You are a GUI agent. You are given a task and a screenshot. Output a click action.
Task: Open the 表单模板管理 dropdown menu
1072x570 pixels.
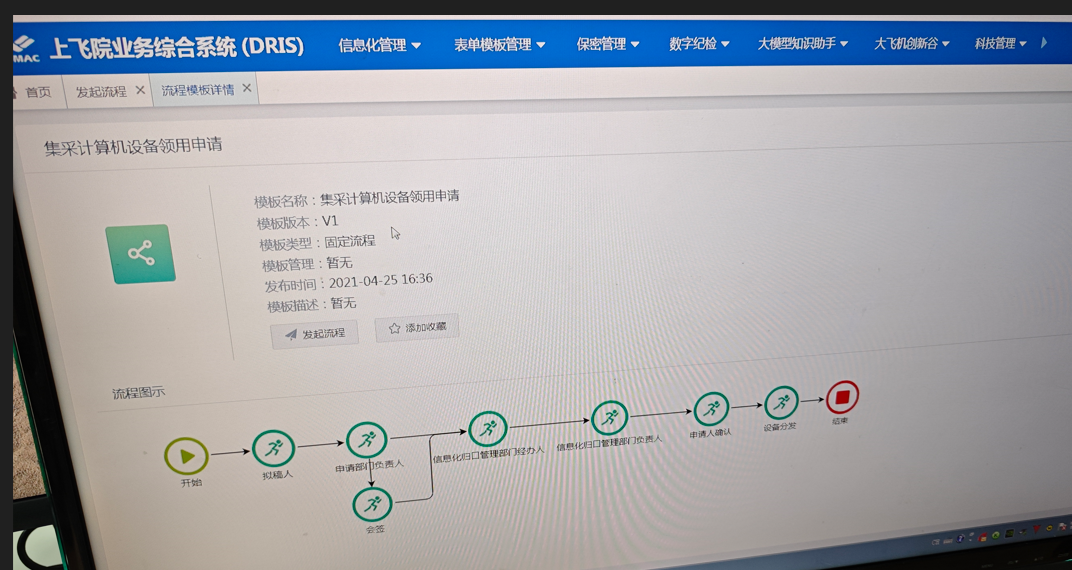coord(499,45)
